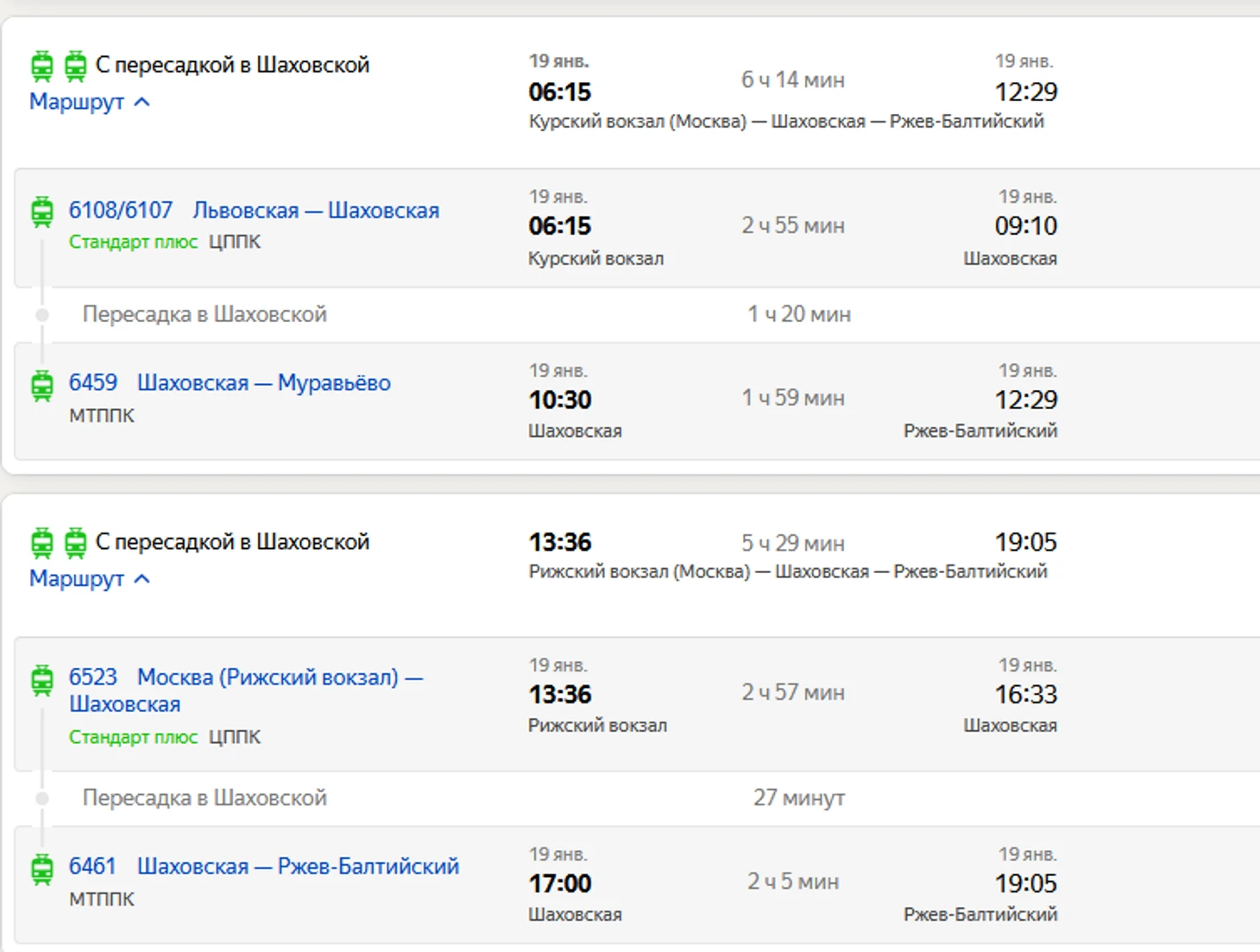Click double train icon of 13:36 trip
The image size is (1260, 952).
(59, 543)
